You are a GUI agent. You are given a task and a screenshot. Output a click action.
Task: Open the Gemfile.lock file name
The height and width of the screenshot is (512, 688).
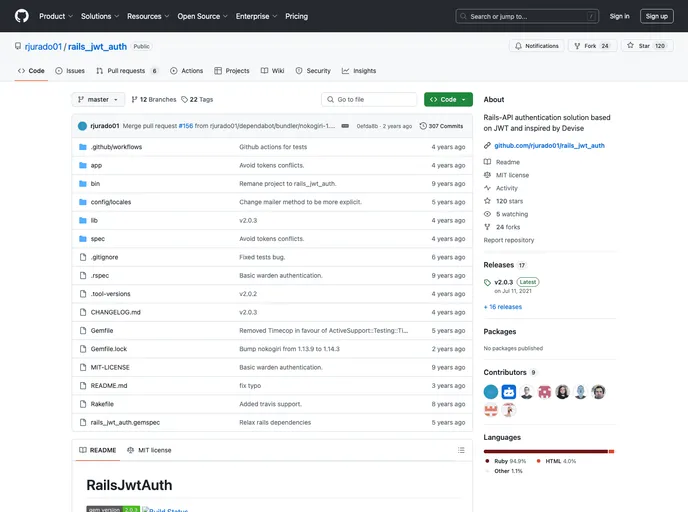(109, 349)
